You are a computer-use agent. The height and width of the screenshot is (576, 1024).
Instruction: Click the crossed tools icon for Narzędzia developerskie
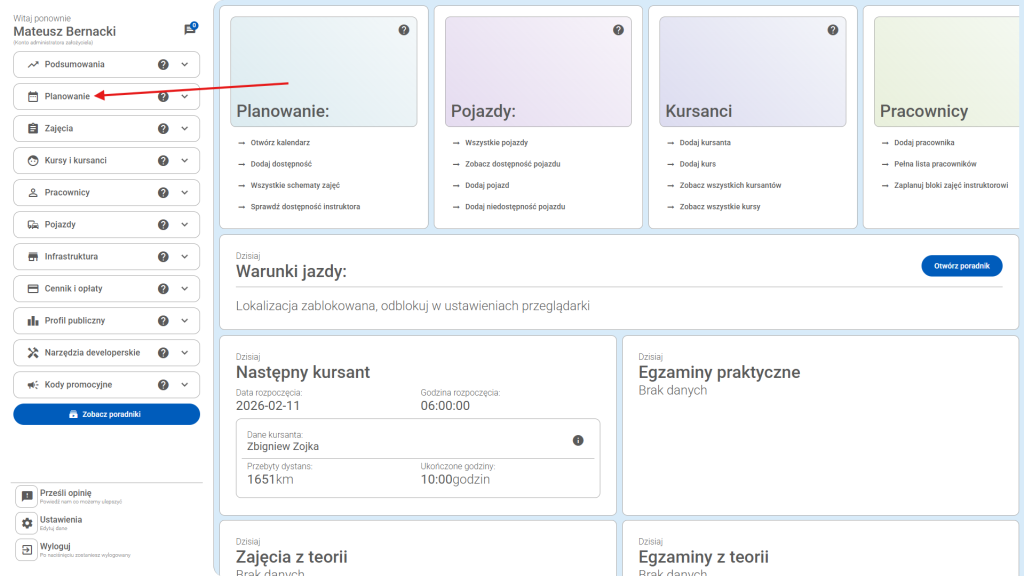coord(31,352)
